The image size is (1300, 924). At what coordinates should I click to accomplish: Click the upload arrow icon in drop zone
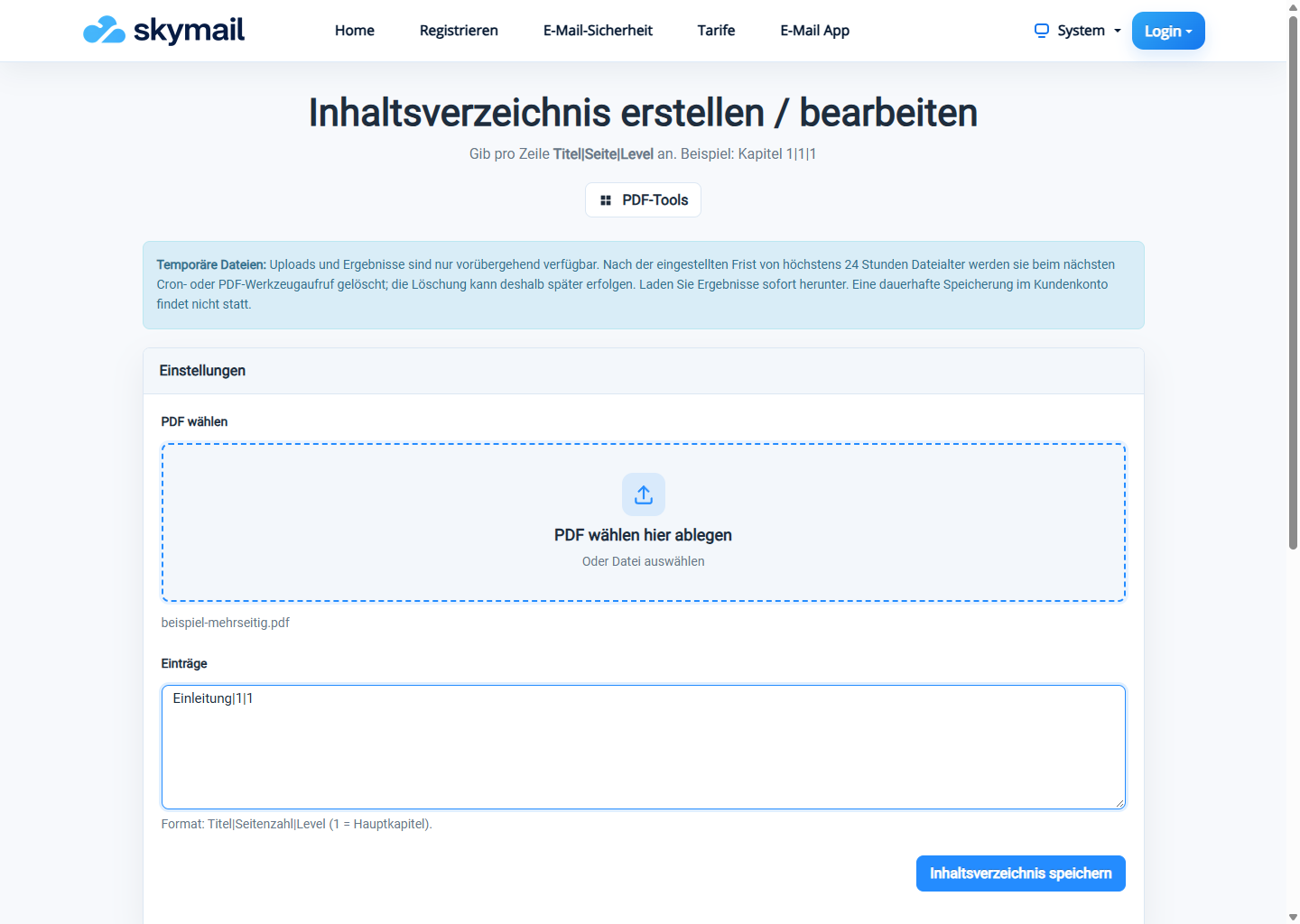click(644, 494)
